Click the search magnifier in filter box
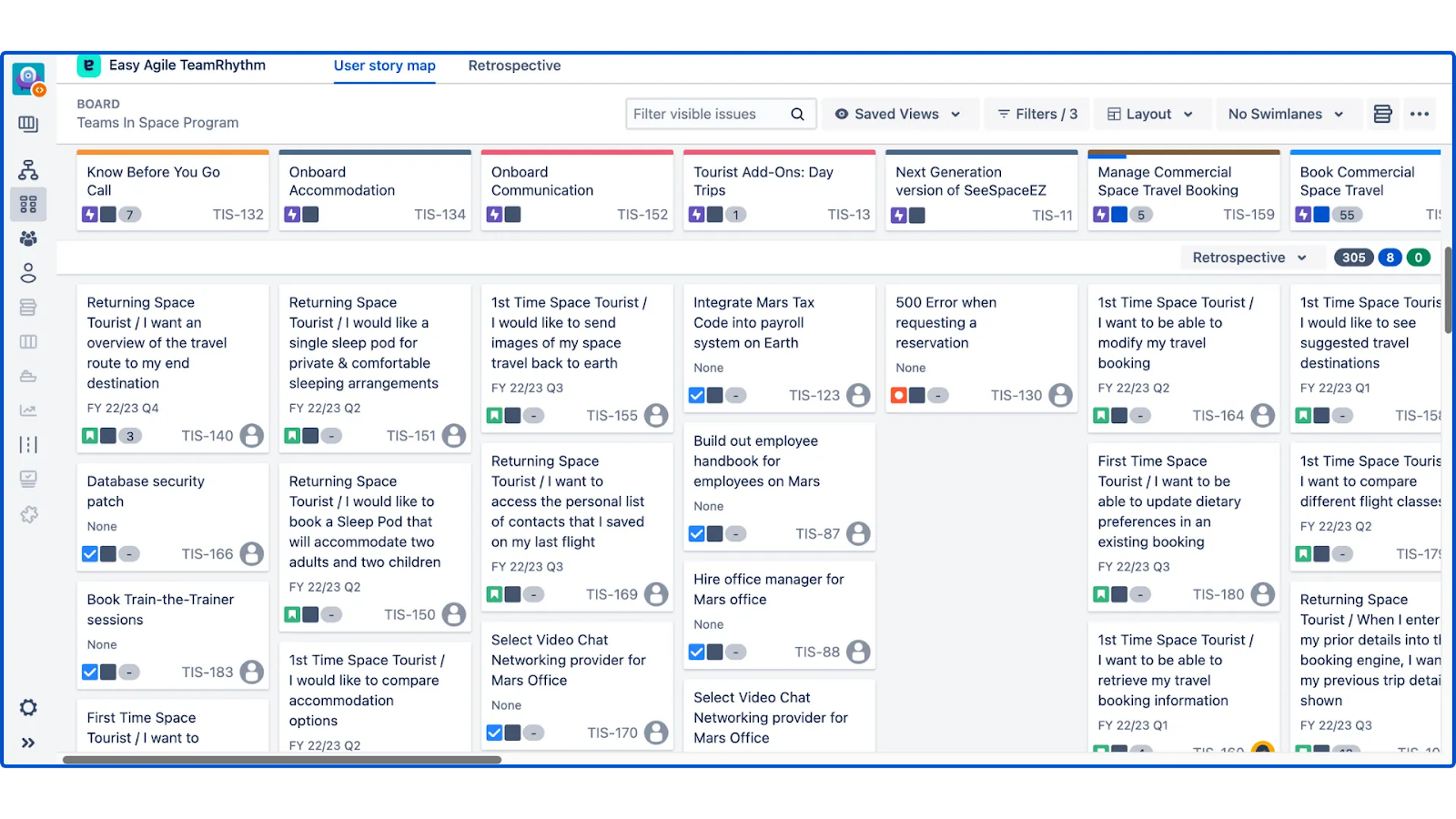The image size is (1456, 819). point(797,114)
